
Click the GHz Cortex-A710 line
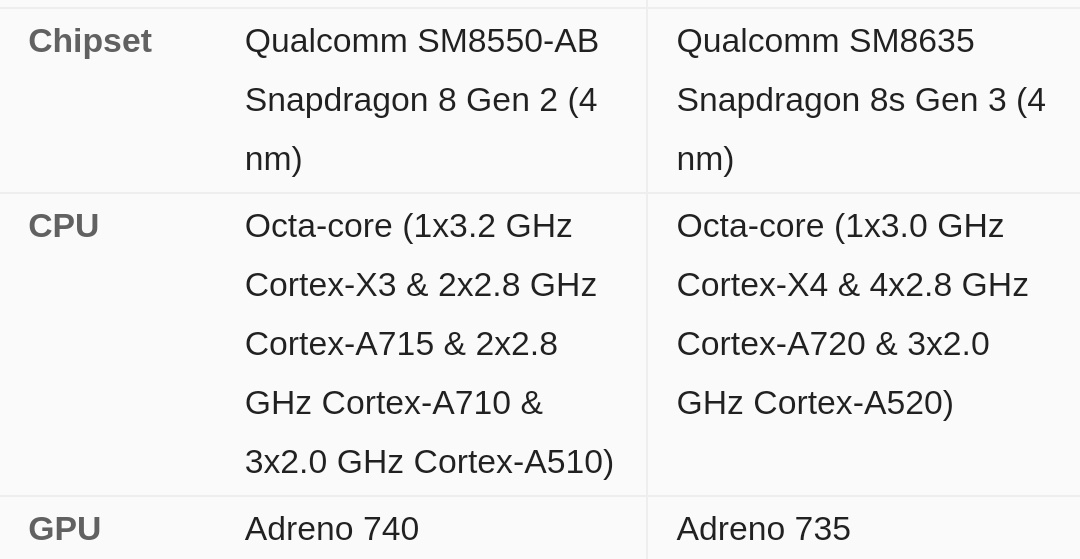point(393,403)
